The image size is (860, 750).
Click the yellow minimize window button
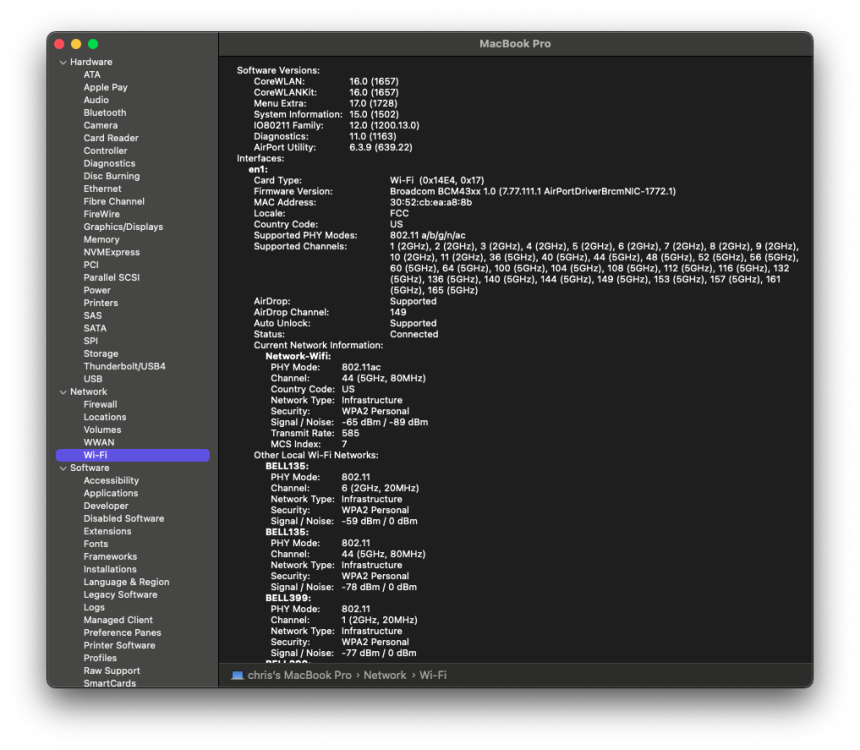click(76, 44)
